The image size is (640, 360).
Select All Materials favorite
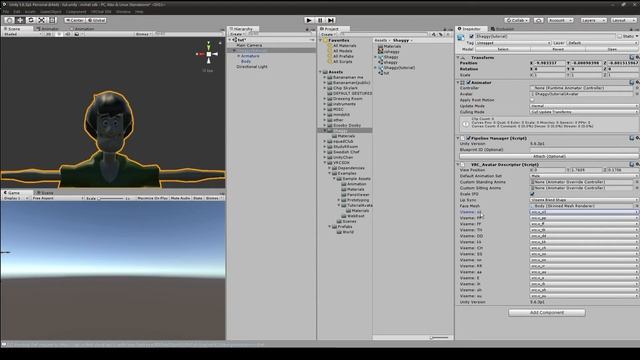pyautogui.click(x=344, y=46)
